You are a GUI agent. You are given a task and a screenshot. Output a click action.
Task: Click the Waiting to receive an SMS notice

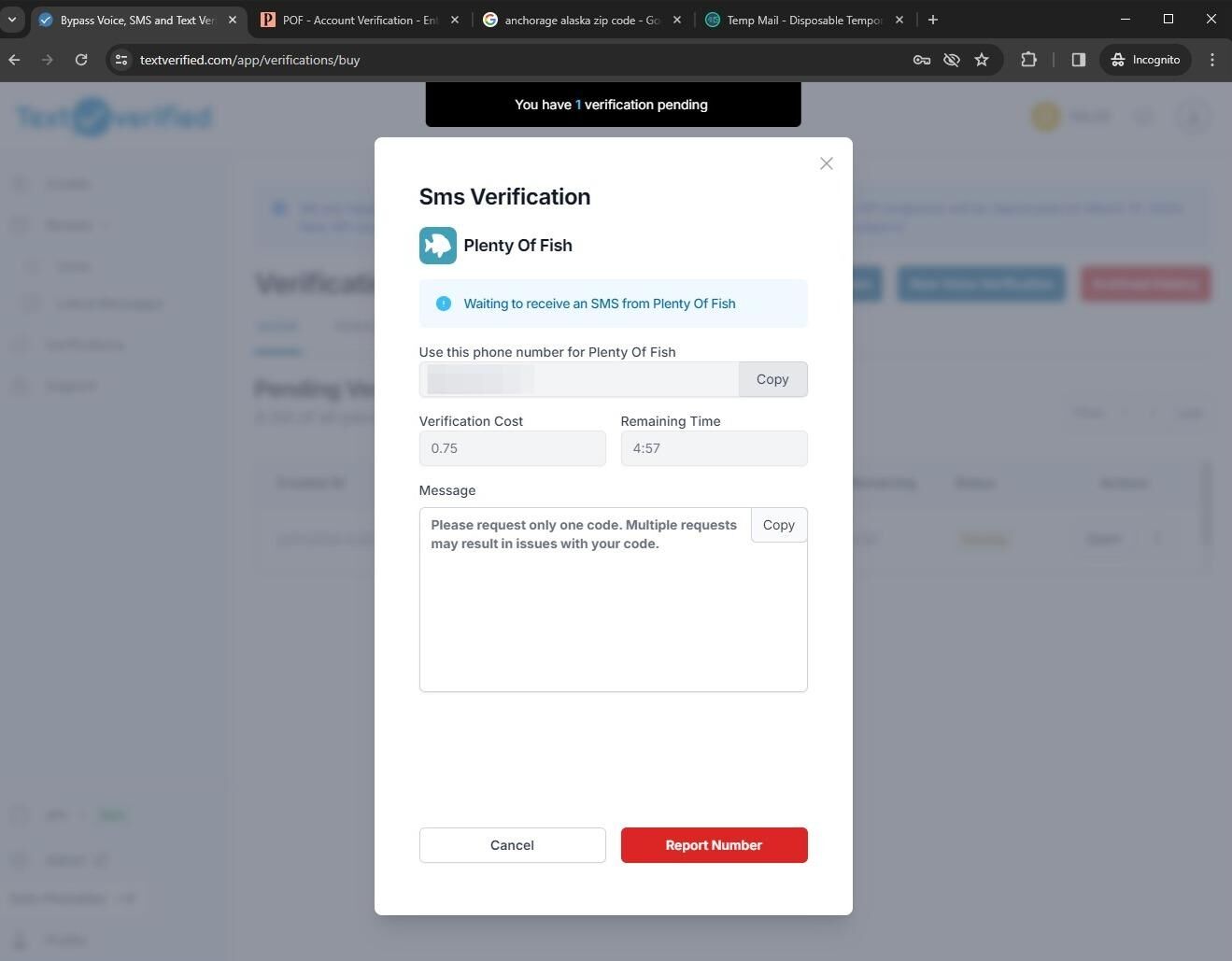point(613,304)
